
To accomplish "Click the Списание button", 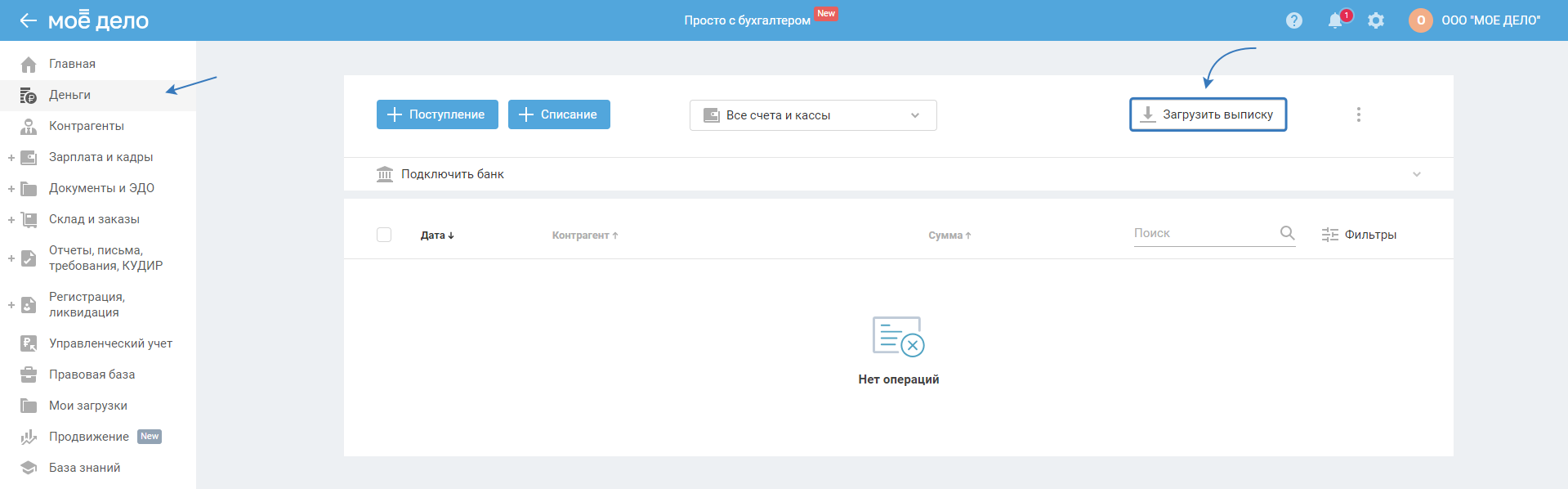I will [x=559, y=114].
